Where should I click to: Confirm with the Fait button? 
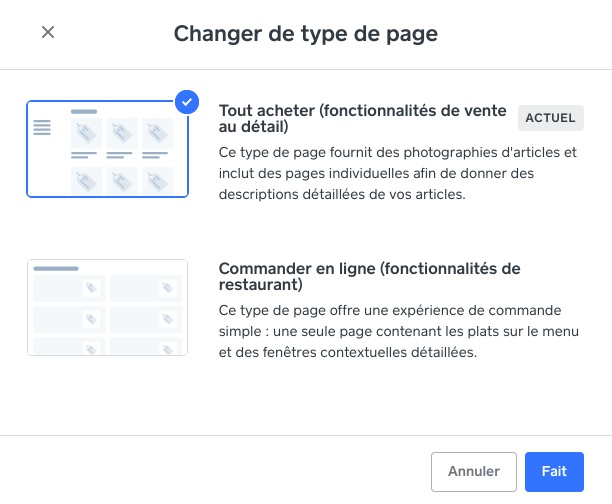[554, 471]
